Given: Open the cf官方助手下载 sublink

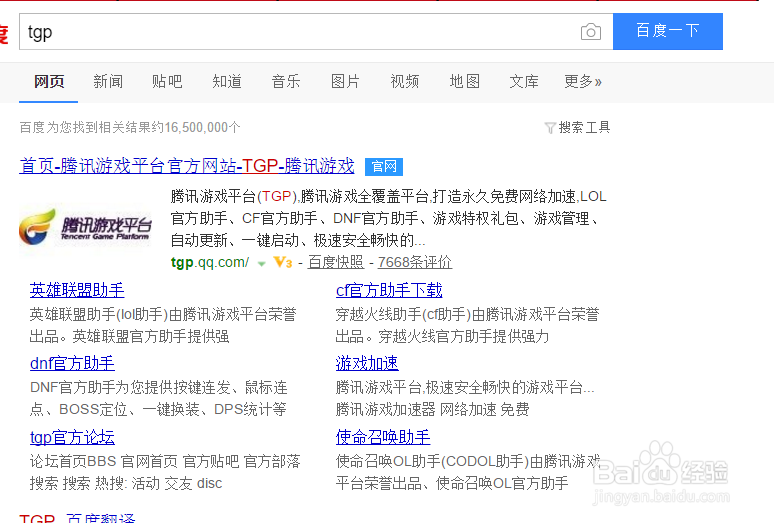Looking at the screenshot, I should (x=389, y=290).
